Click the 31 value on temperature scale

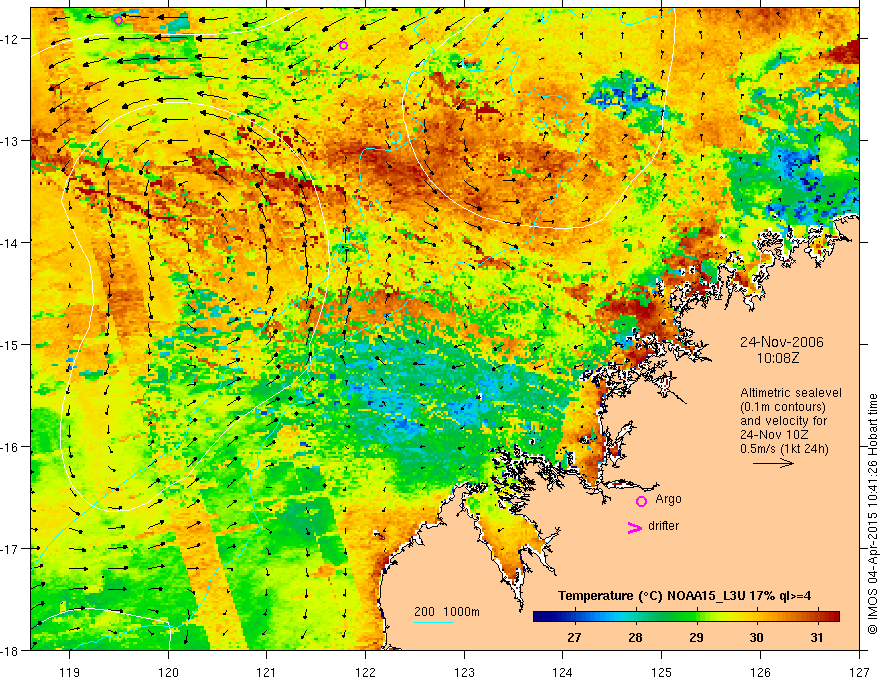pyautogui.click(x=817, y=637)
